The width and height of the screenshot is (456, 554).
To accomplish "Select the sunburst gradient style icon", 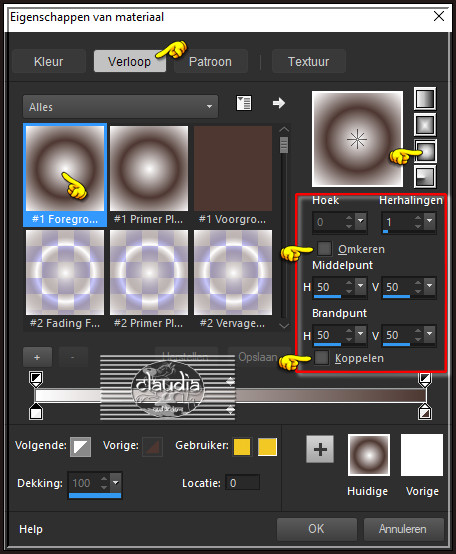I will [x=425, y=151].
